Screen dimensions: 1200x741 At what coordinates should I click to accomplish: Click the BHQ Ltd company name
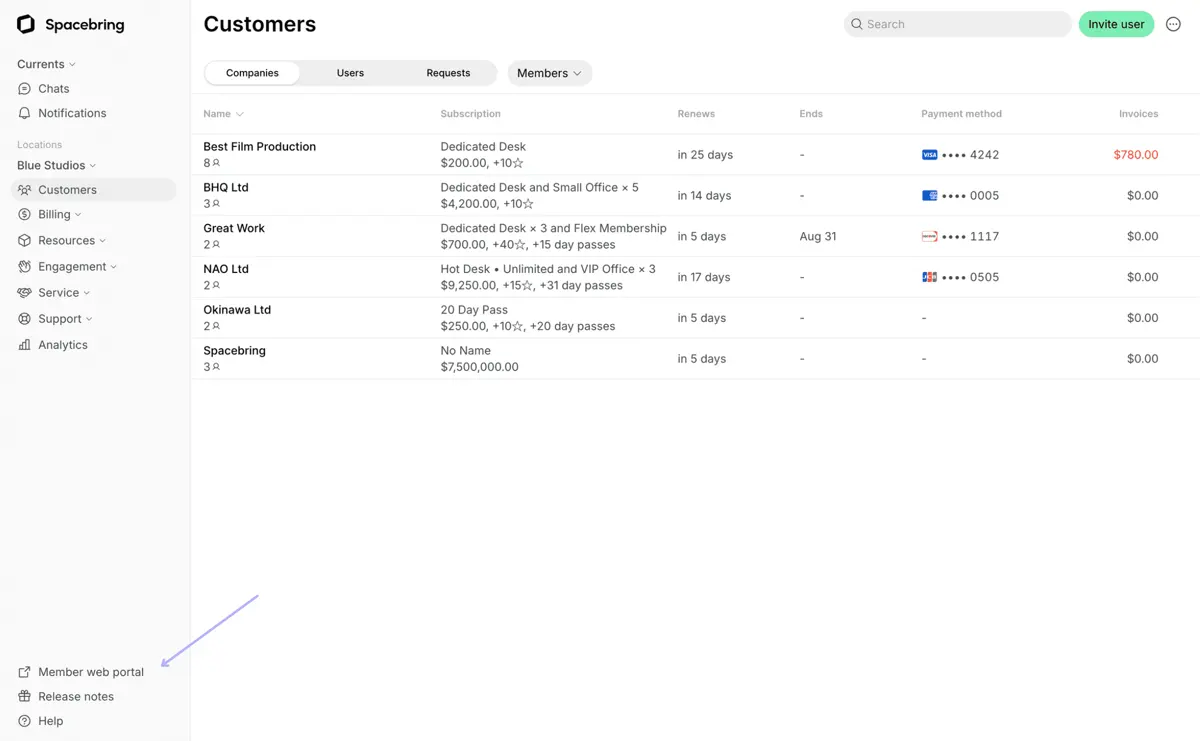pyautogui.click(x=226, y=188)
